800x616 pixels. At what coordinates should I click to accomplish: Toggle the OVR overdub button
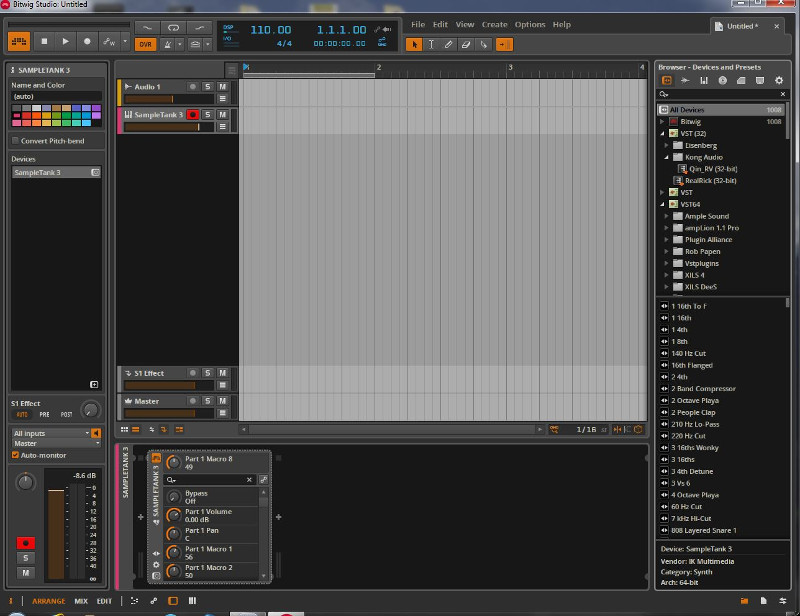(145, 44)
